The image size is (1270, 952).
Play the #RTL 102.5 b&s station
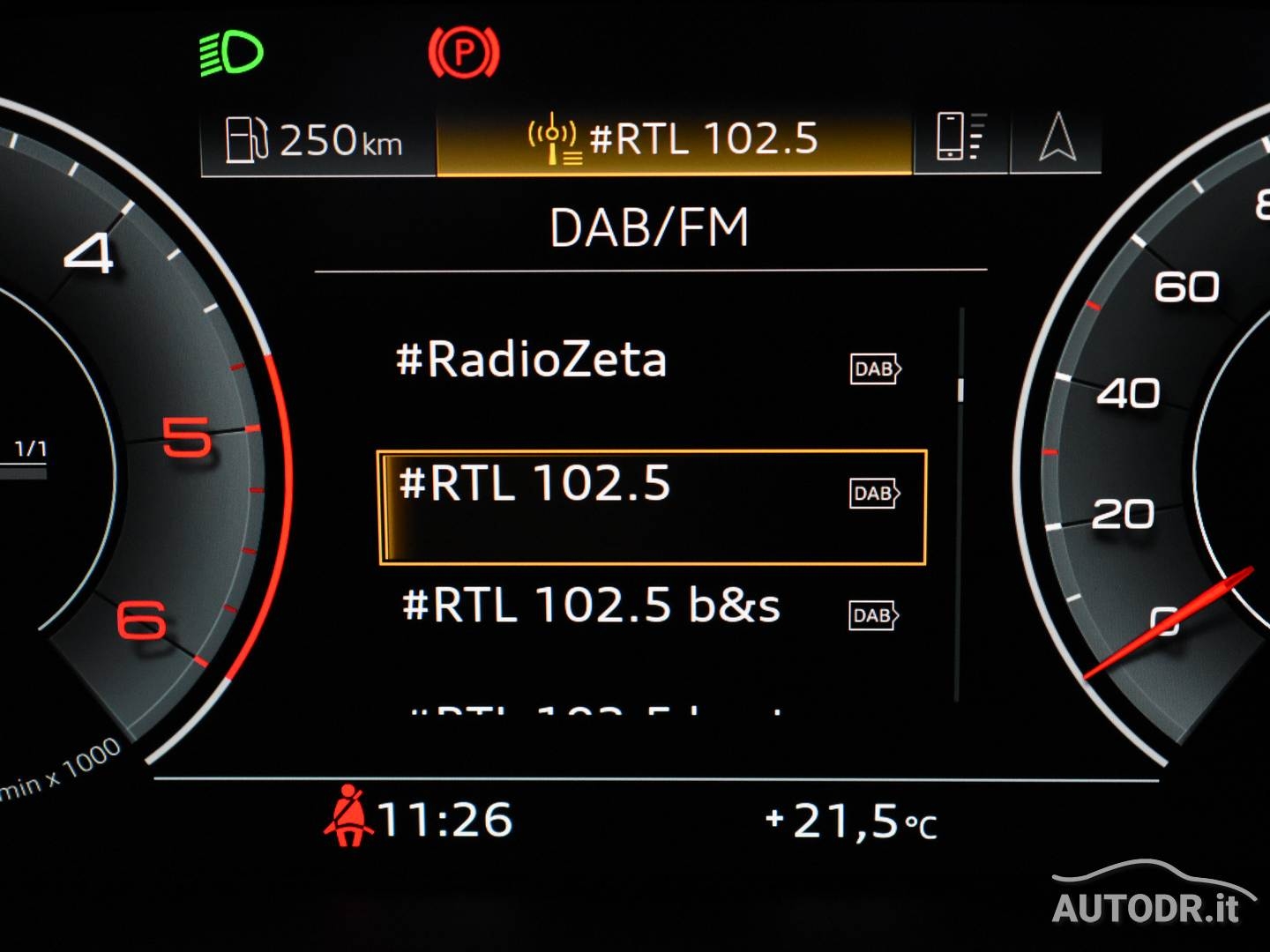(591, 606)
